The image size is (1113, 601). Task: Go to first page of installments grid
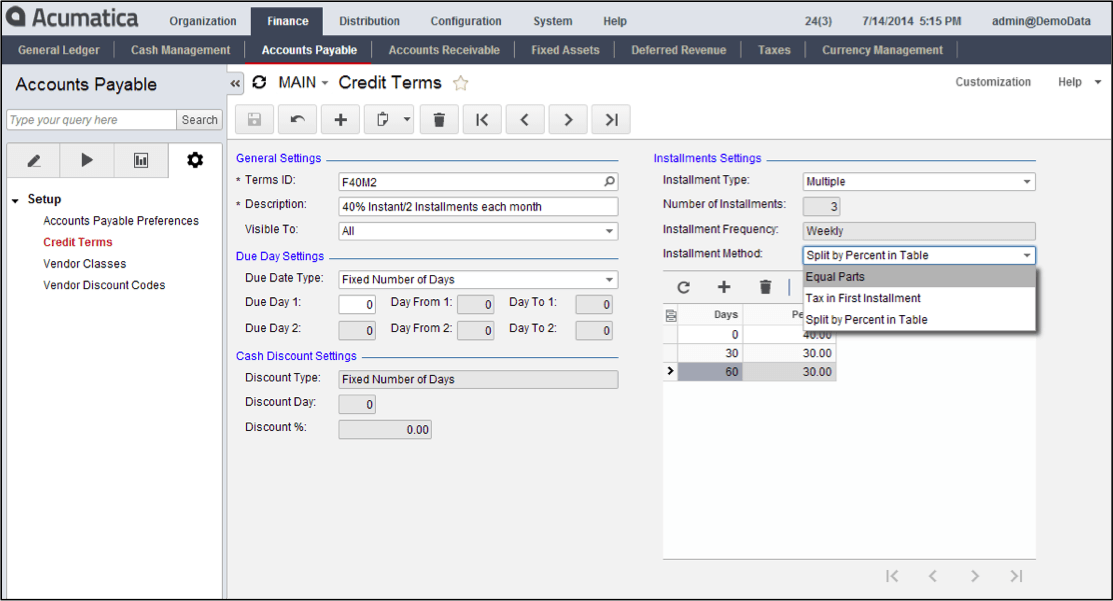[892, 576]
